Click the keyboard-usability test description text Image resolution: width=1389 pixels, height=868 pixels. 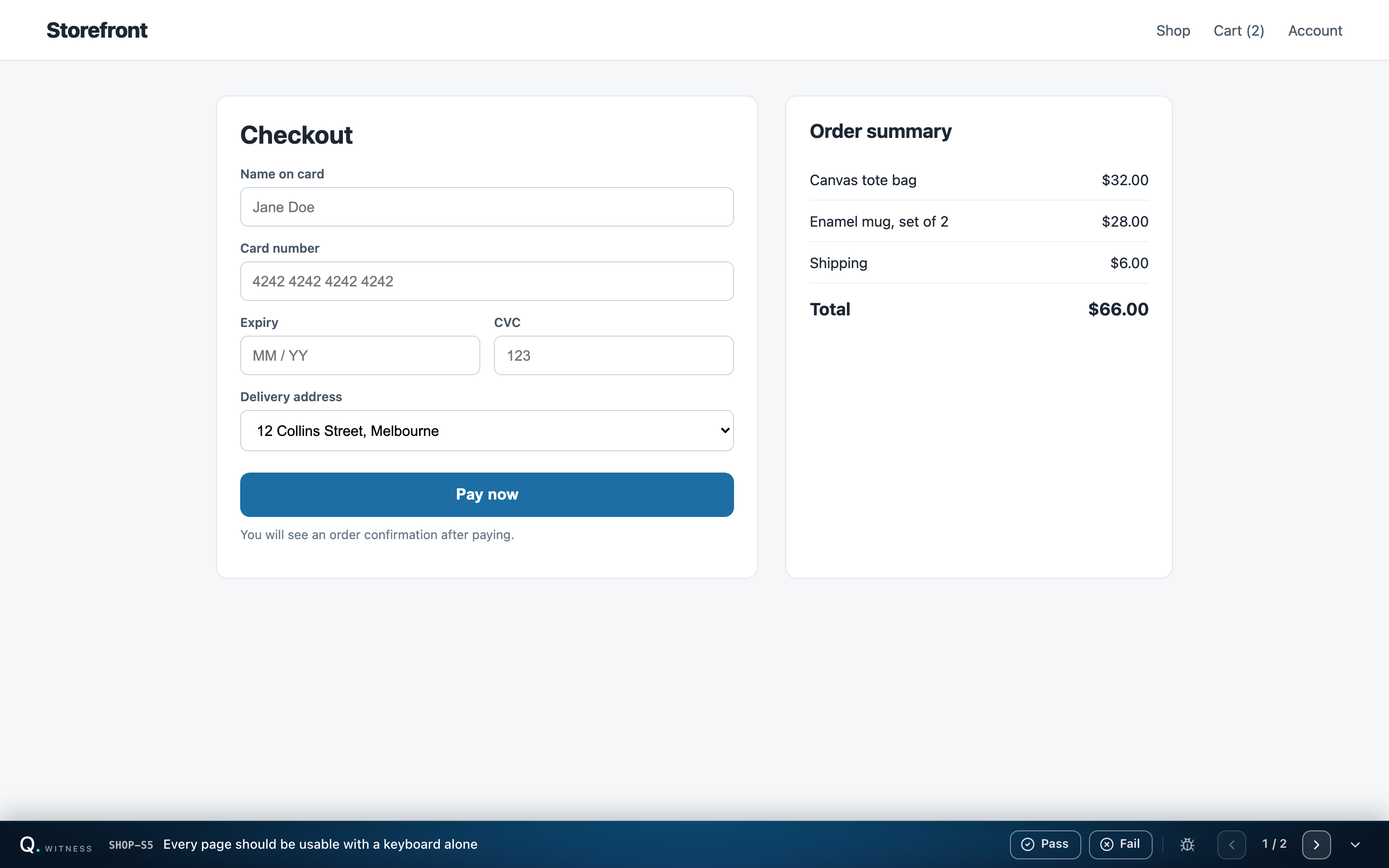click(320, 844)
